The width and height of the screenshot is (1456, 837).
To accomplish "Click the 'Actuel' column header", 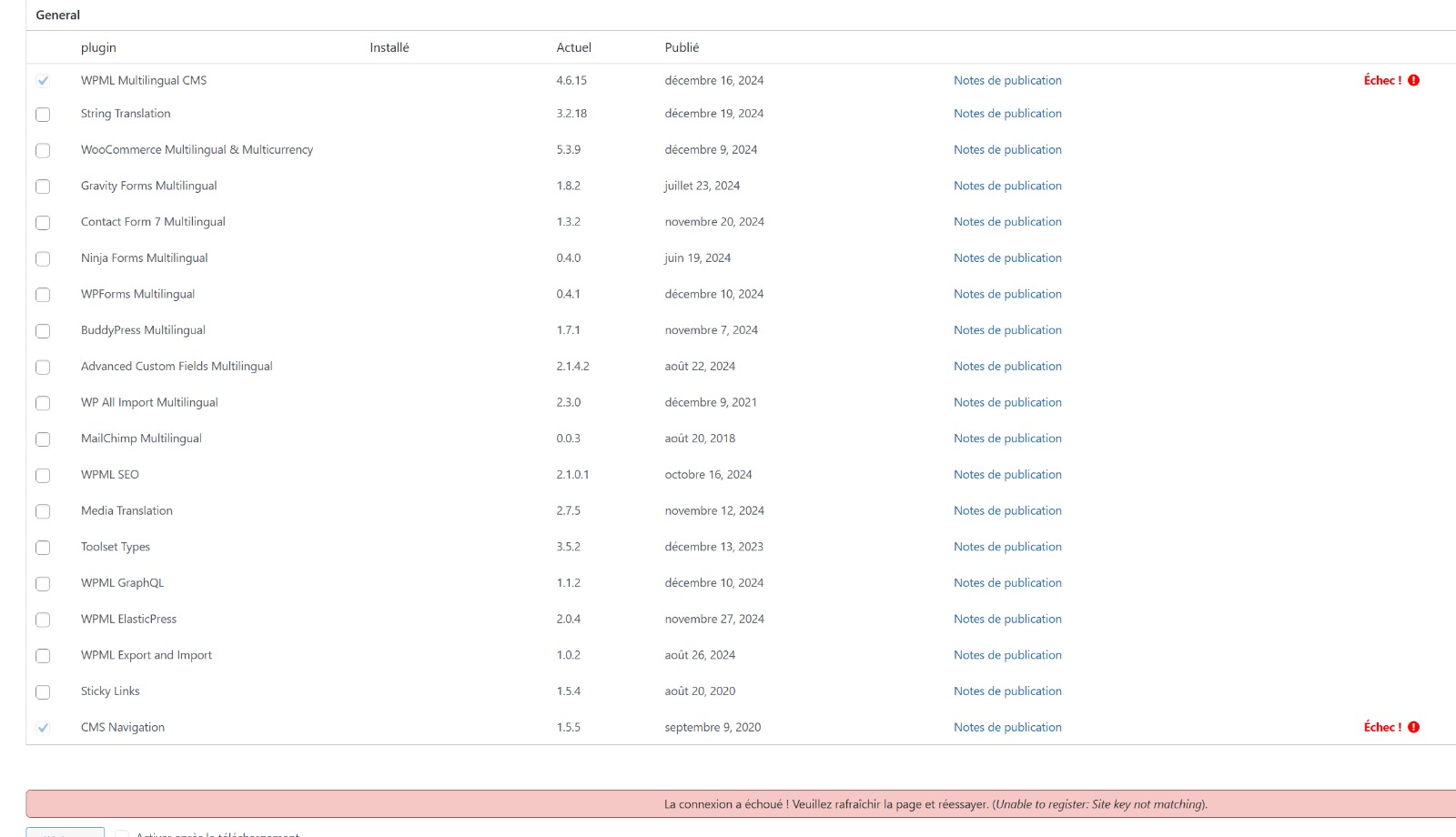I will pos(573,47).
